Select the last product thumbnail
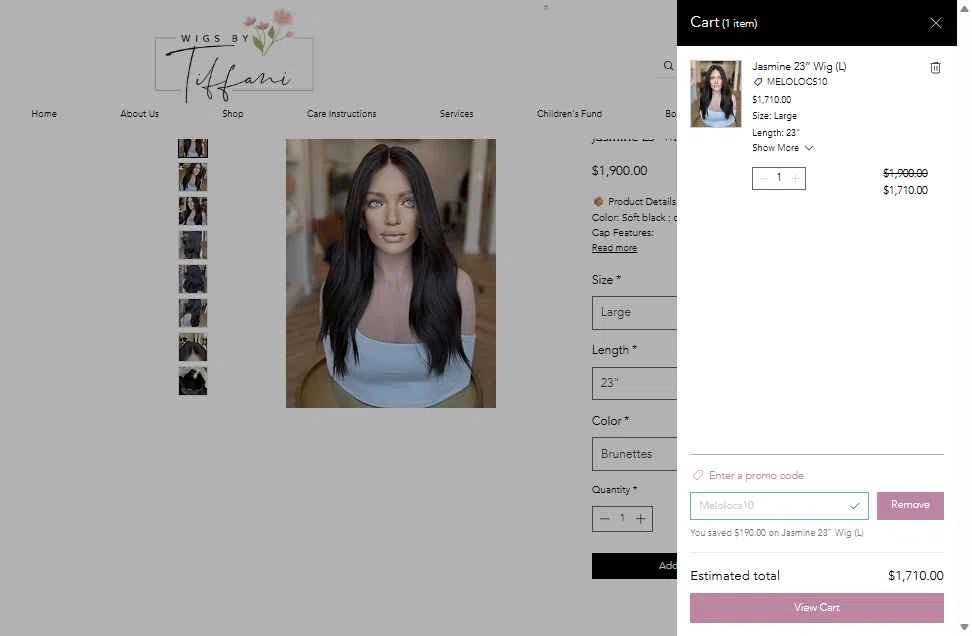Viewport: 972px width, 636px height. tap(193, 381)
